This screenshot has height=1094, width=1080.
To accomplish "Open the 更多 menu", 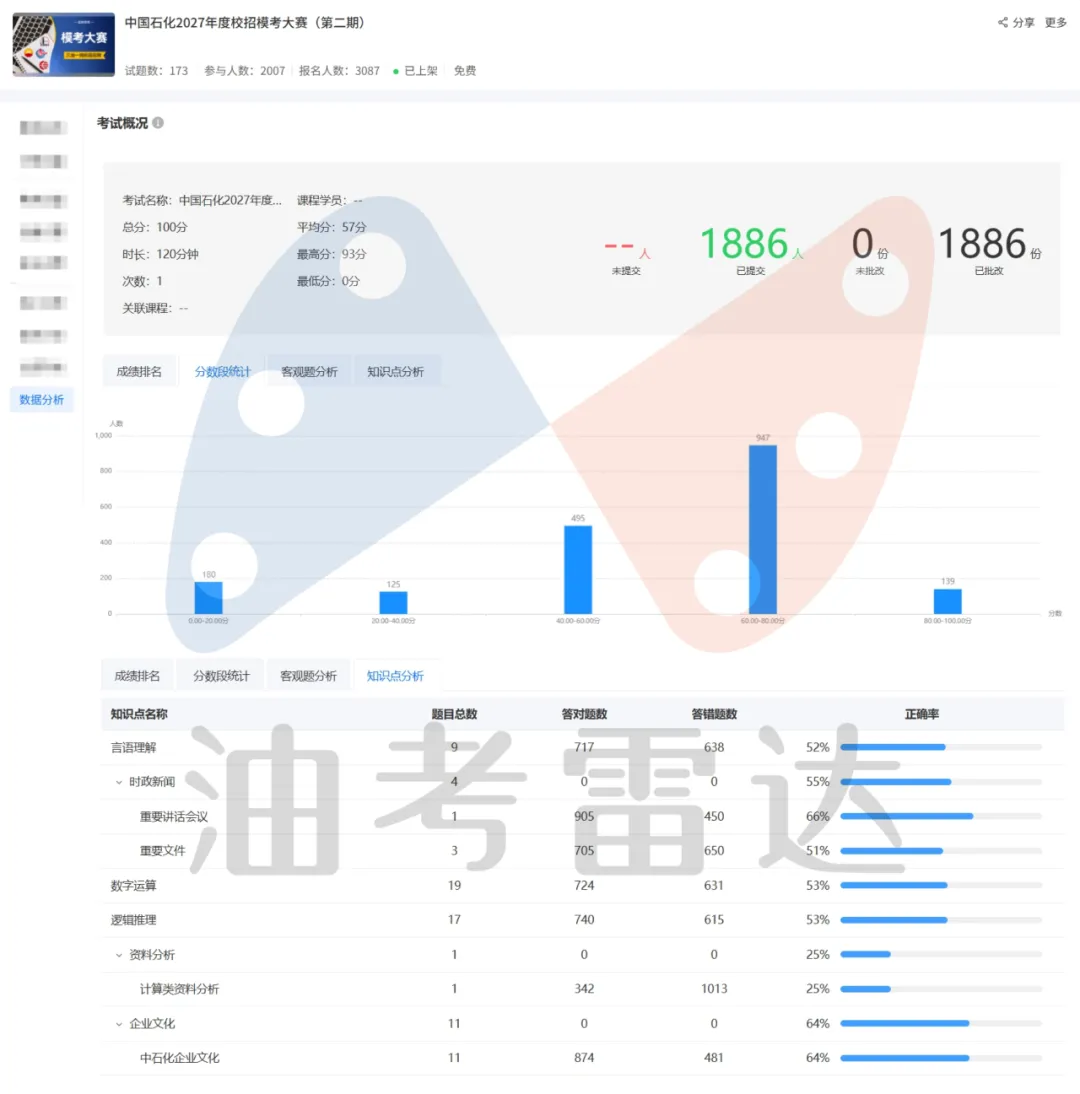I will pos(1056,22).
